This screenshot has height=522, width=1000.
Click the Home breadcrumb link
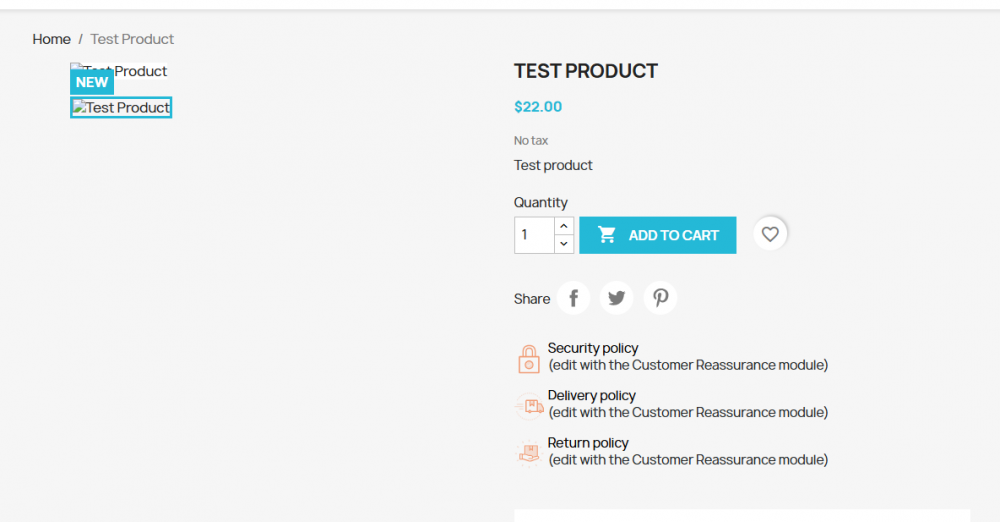(x=51, y=39)
